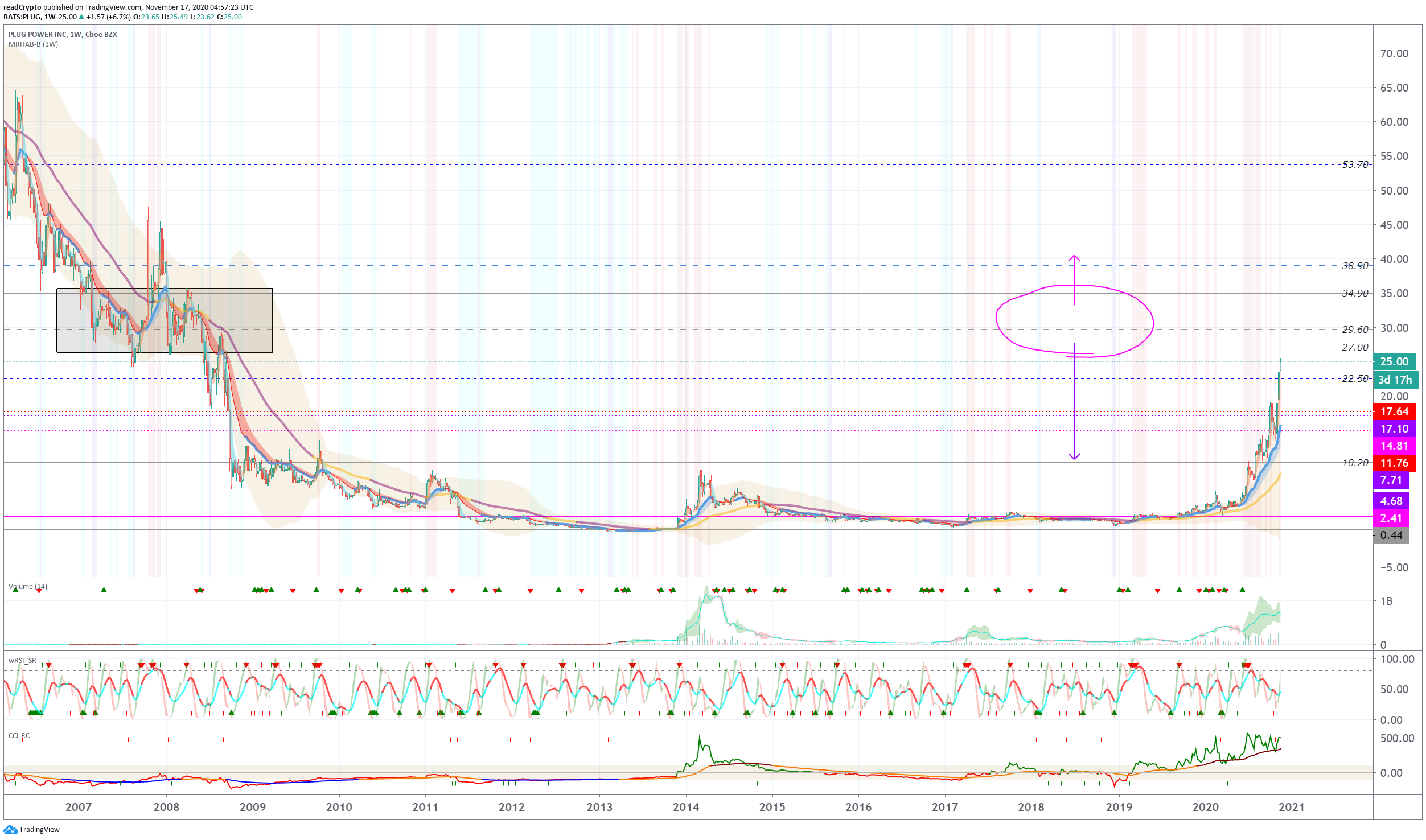Click the 53.70 level label

(x=1355, y=165)
